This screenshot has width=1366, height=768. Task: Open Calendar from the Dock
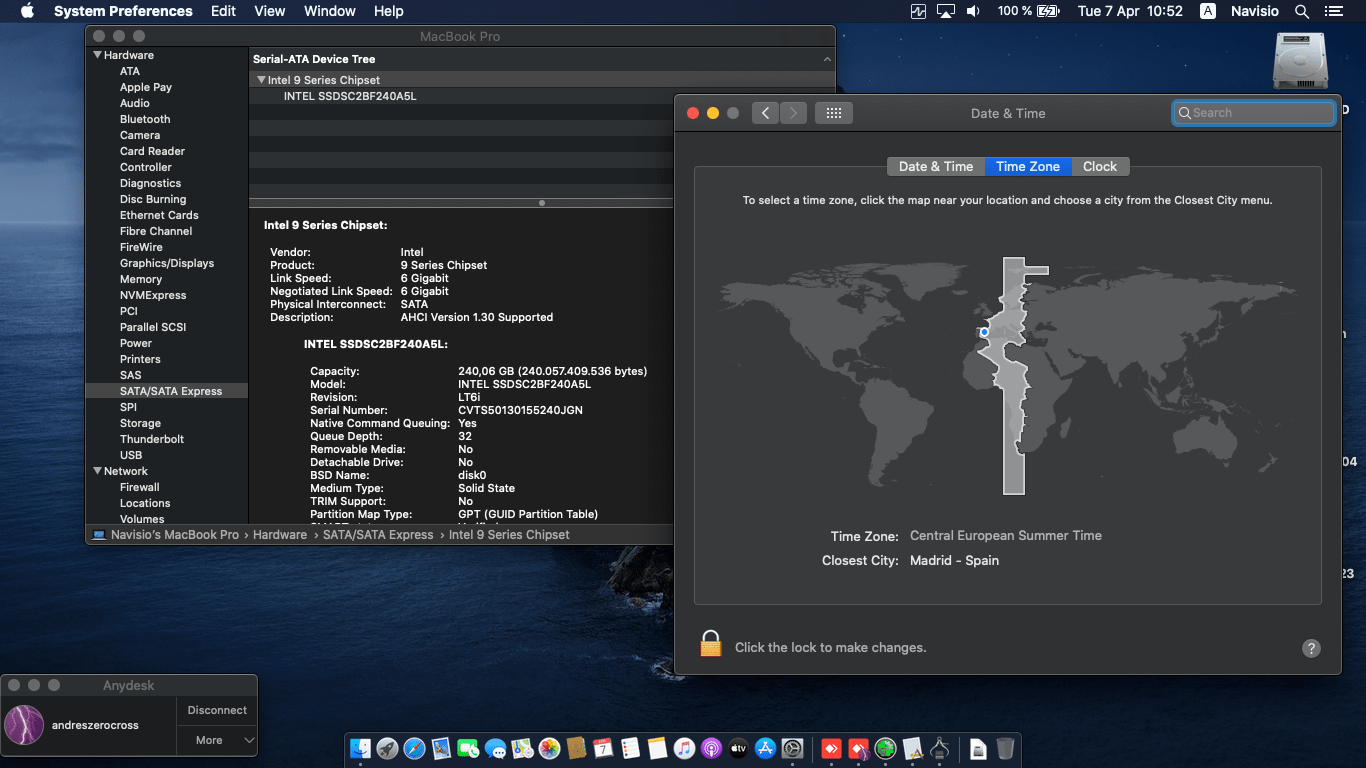603,748
